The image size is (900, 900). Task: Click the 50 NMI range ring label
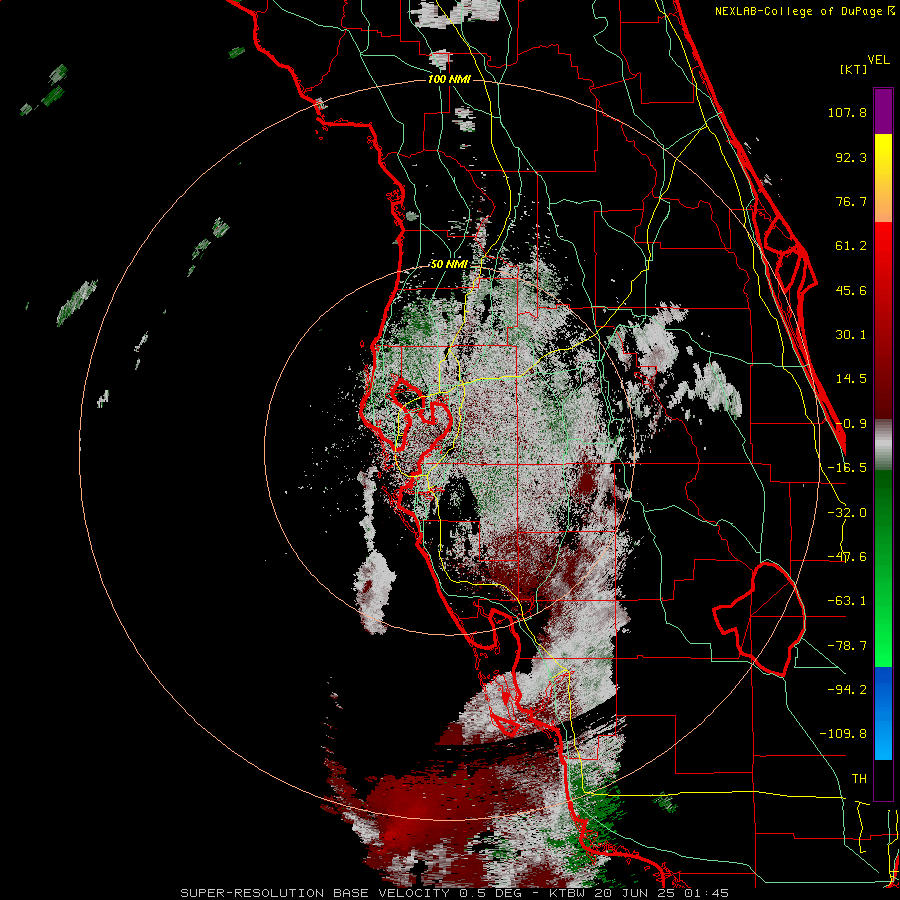click(449, 265)
